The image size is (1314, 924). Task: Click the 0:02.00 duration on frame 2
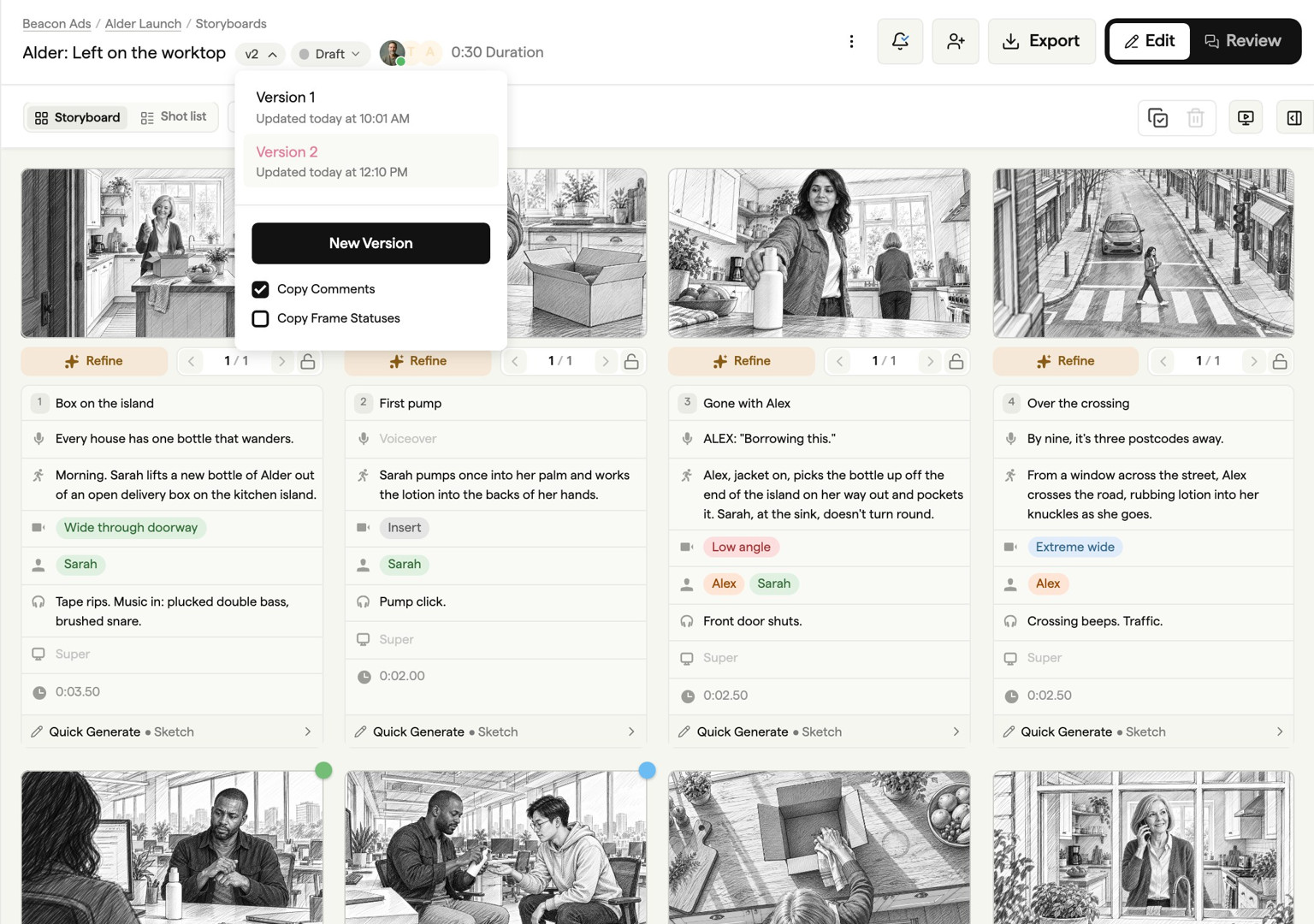[x=402, y=676]
